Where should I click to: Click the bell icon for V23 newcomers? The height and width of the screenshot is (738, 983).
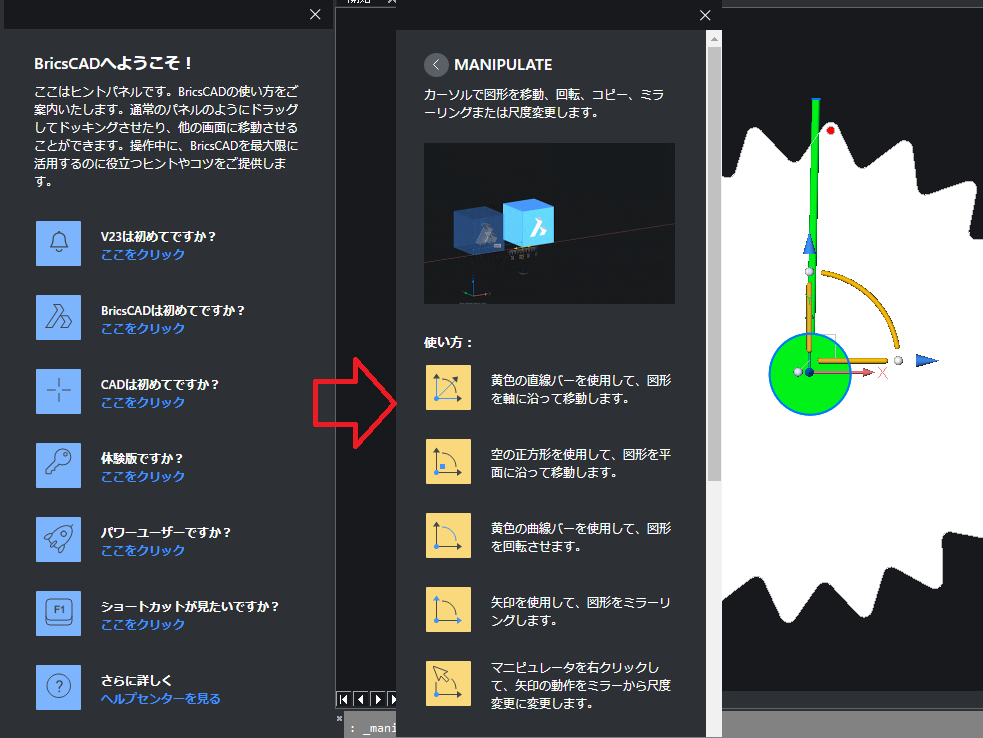58,243
